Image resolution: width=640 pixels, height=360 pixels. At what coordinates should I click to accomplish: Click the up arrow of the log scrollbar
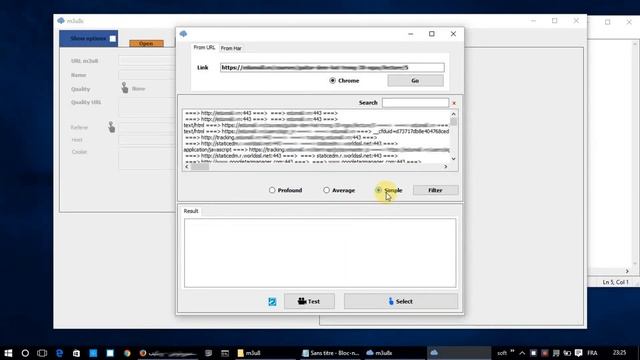pos(453,114)
